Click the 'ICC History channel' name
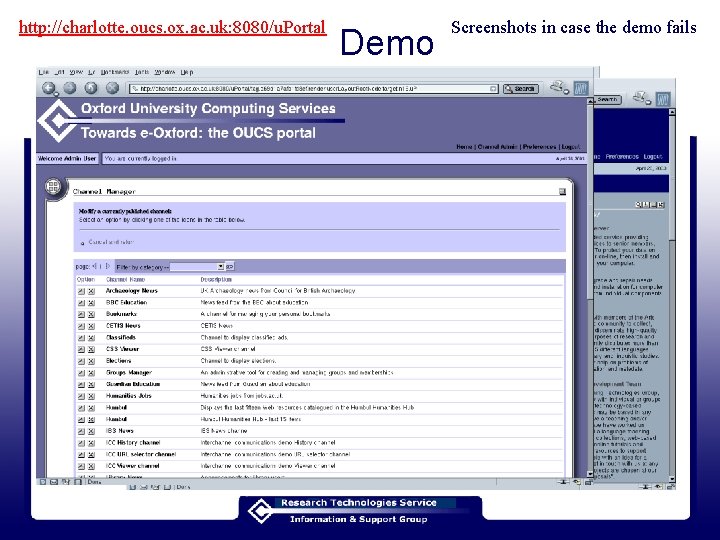This screenshot has width=720, height=540. (x=133, y=443)
